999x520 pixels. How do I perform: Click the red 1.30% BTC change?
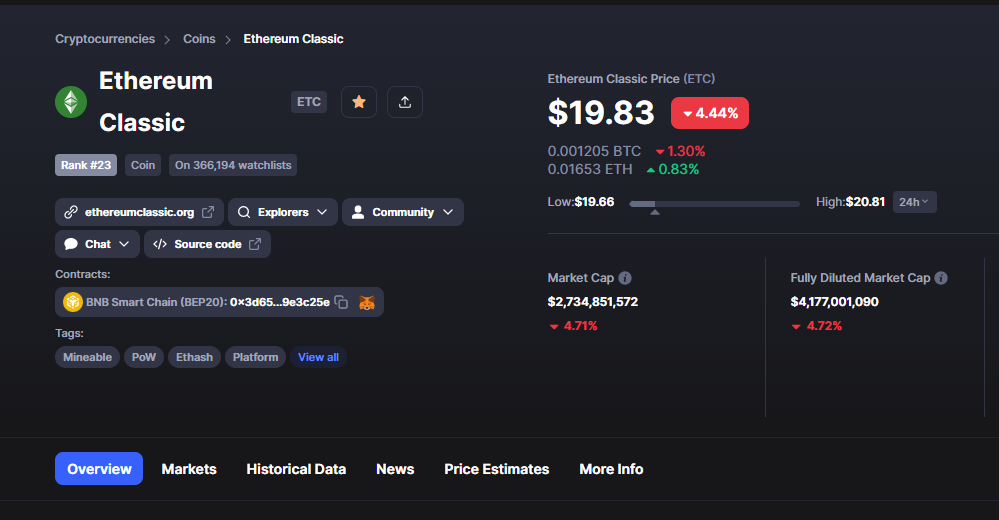[680, 151]
